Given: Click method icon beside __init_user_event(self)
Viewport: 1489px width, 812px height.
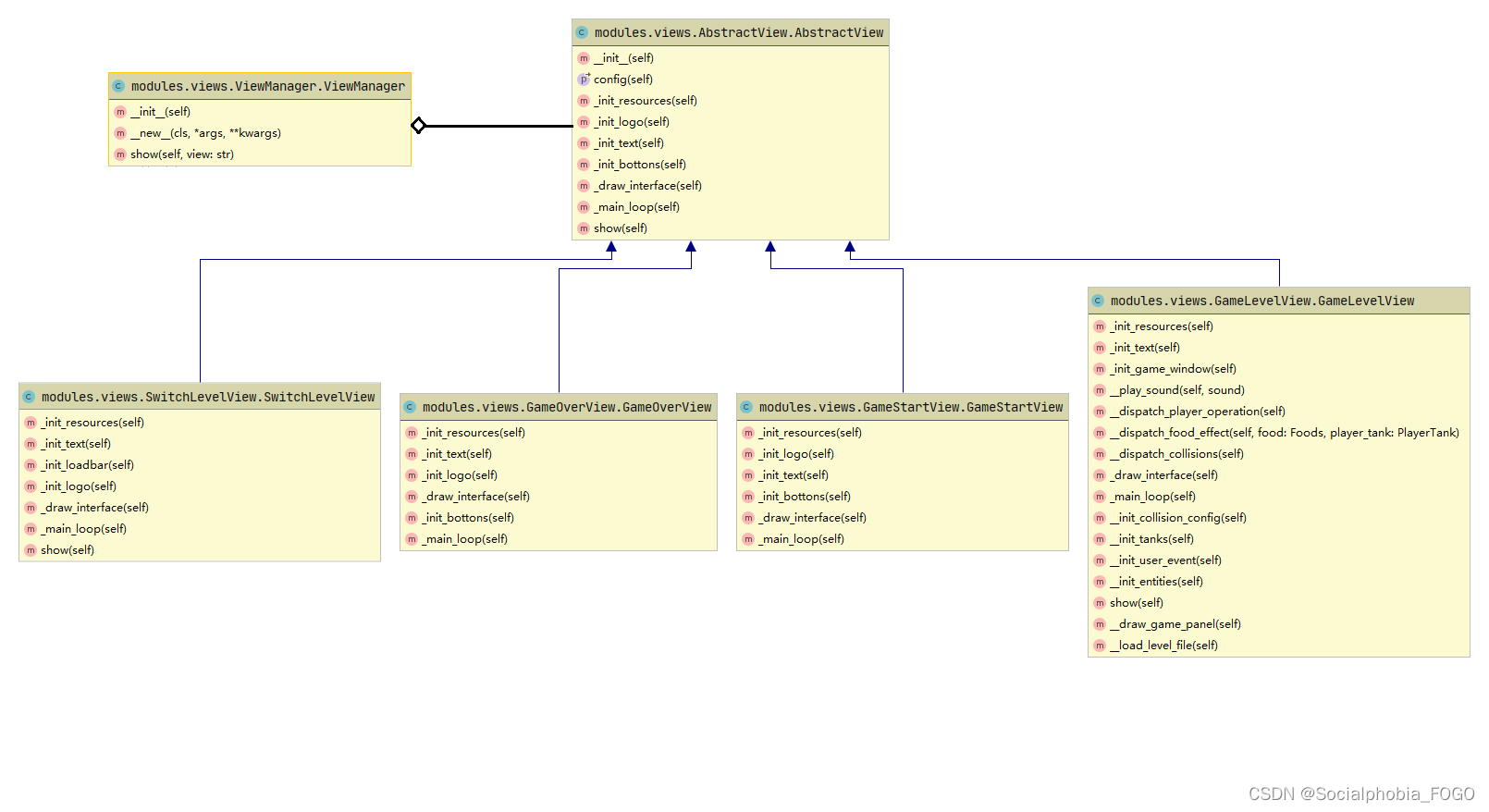Looking at the screenshot, I should pos(1100,560).
